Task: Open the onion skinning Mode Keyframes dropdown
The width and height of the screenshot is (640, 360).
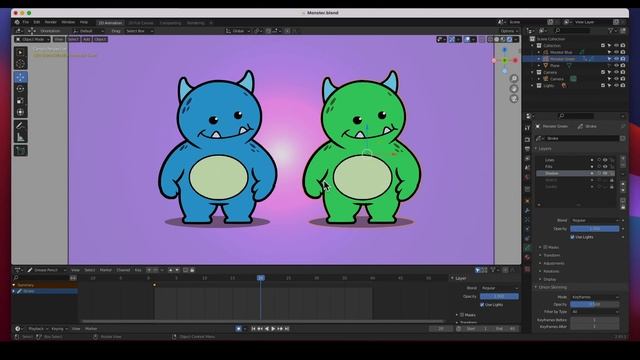Action: tap(595, 297)
